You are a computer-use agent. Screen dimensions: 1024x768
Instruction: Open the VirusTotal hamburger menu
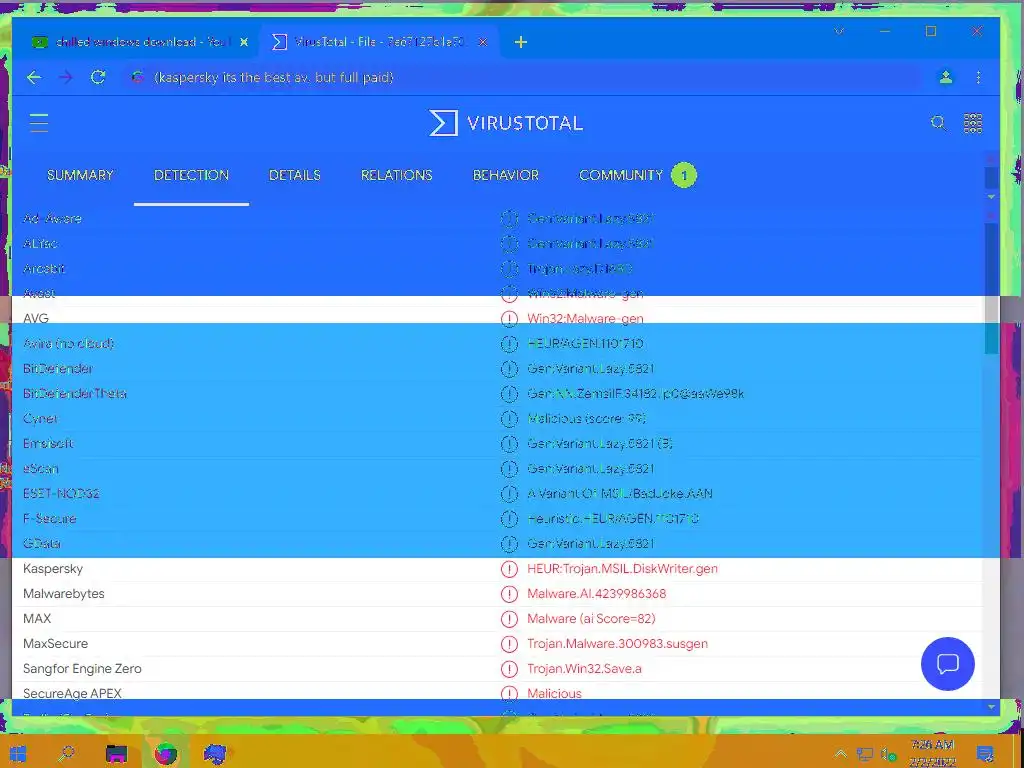[x=39, y=123]
